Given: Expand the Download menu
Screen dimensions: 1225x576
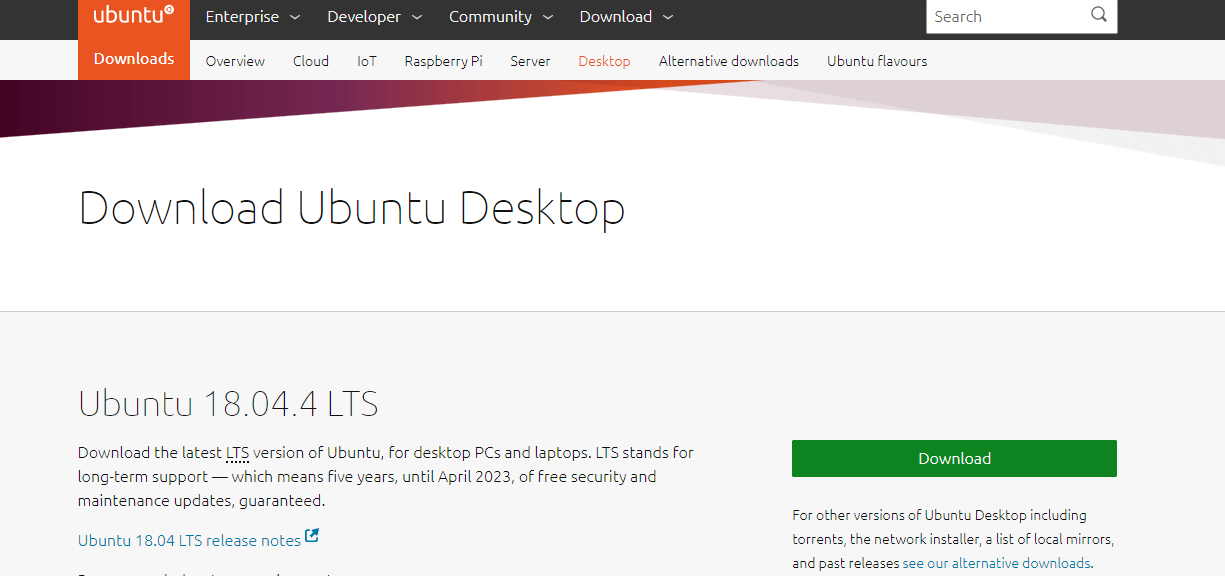Looking at the screenshot, I should 627,17.
